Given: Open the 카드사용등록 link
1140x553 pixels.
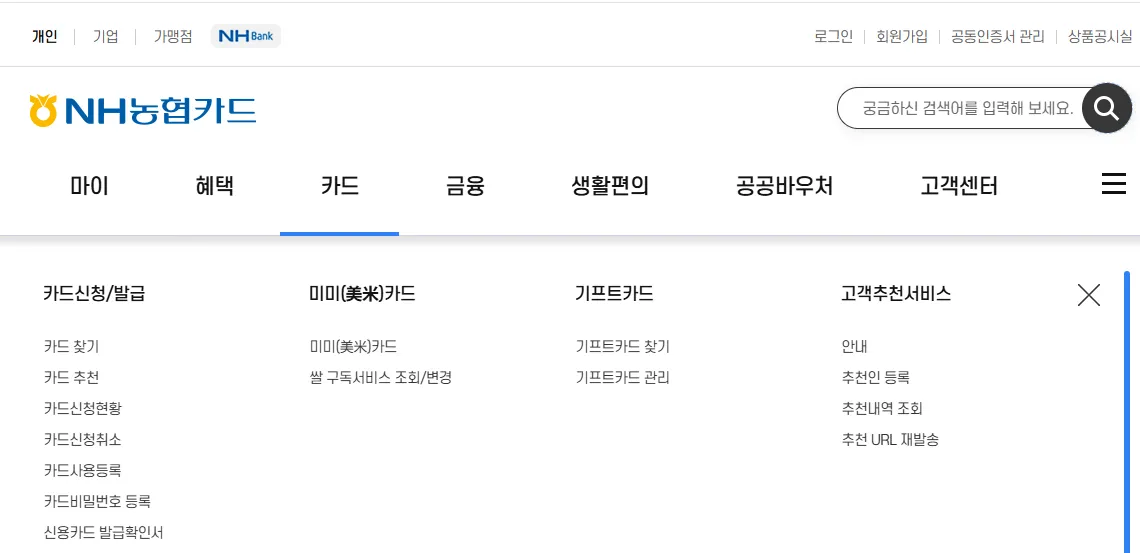Looking at the screenshot, I should point(83,470).
